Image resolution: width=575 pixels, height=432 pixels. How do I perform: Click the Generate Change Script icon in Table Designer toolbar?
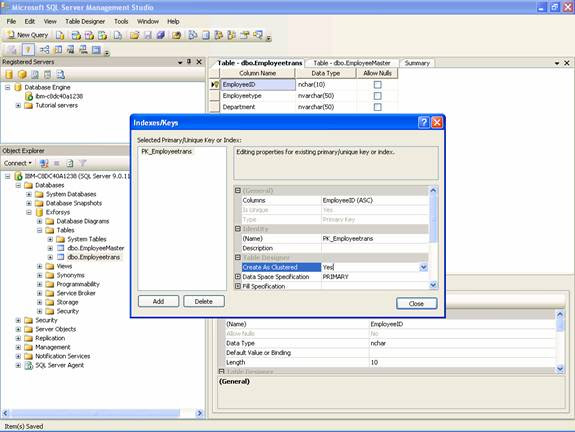coord(12,50)
